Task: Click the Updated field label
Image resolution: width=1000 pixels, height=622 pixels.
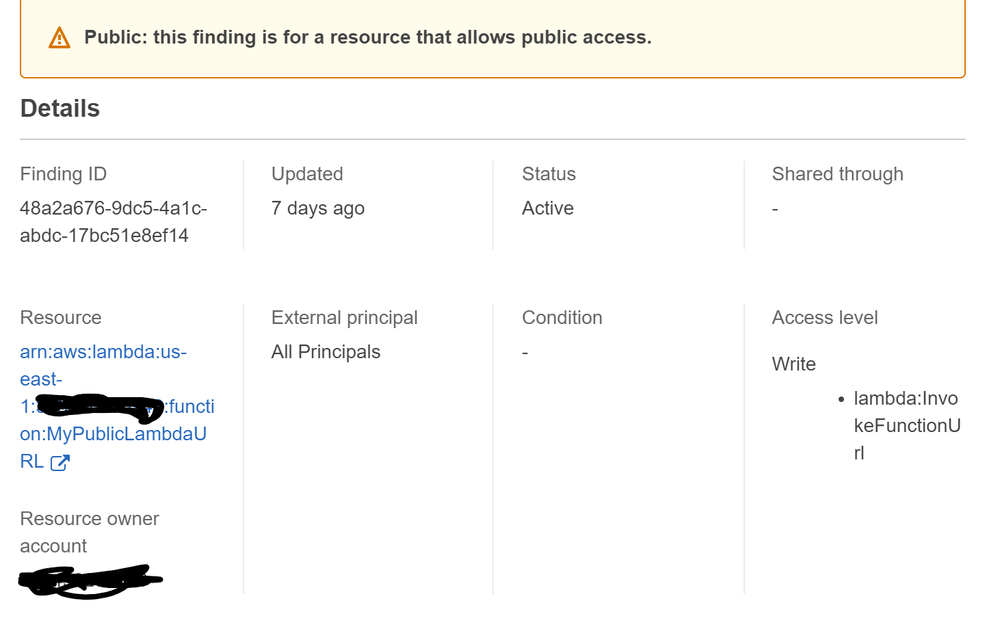Action: point(307,174)
